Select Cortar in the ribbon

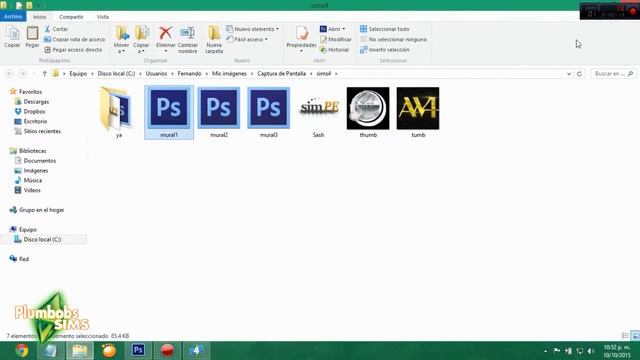click(56, 29)
